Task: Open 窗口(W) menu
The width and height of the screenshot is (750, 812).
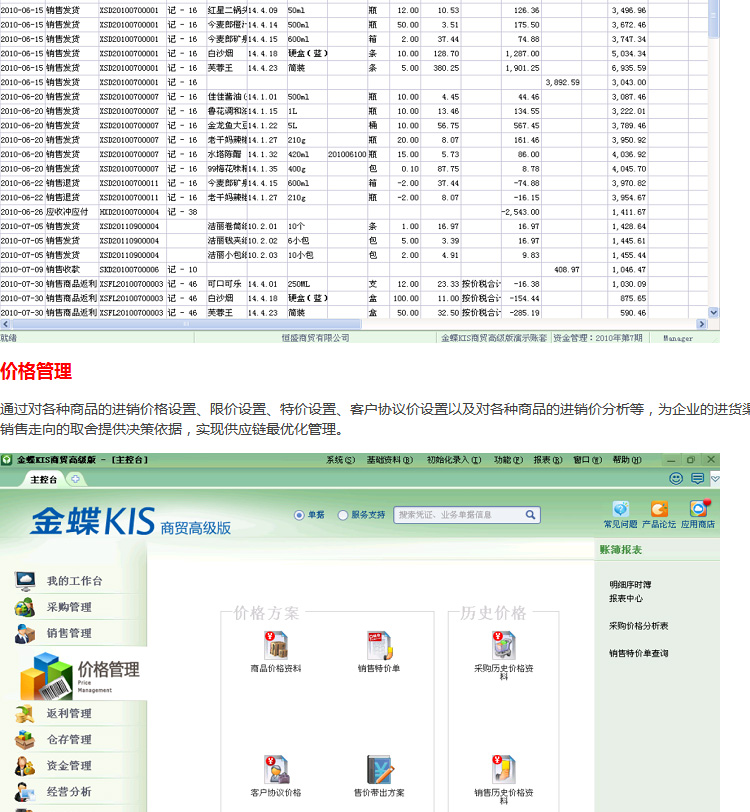Action: tap(587, 460)
